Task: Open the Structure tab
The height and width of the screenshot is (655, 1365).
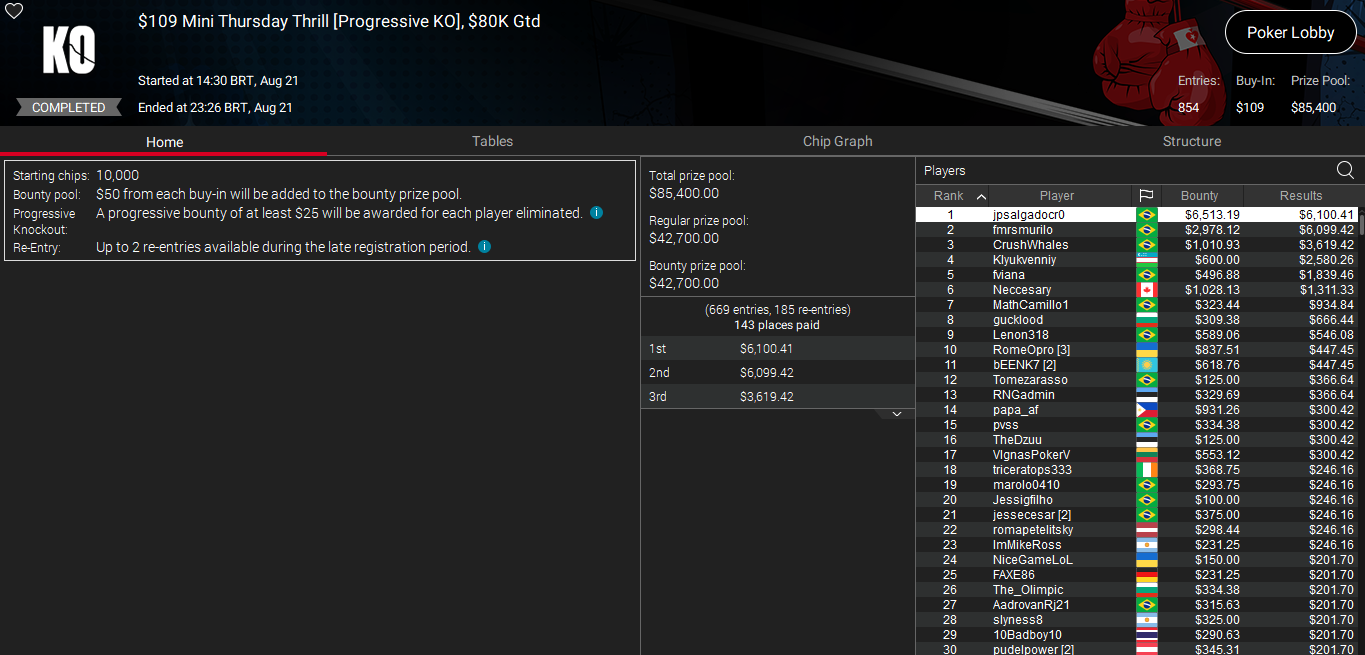Action: point(1191,141)
